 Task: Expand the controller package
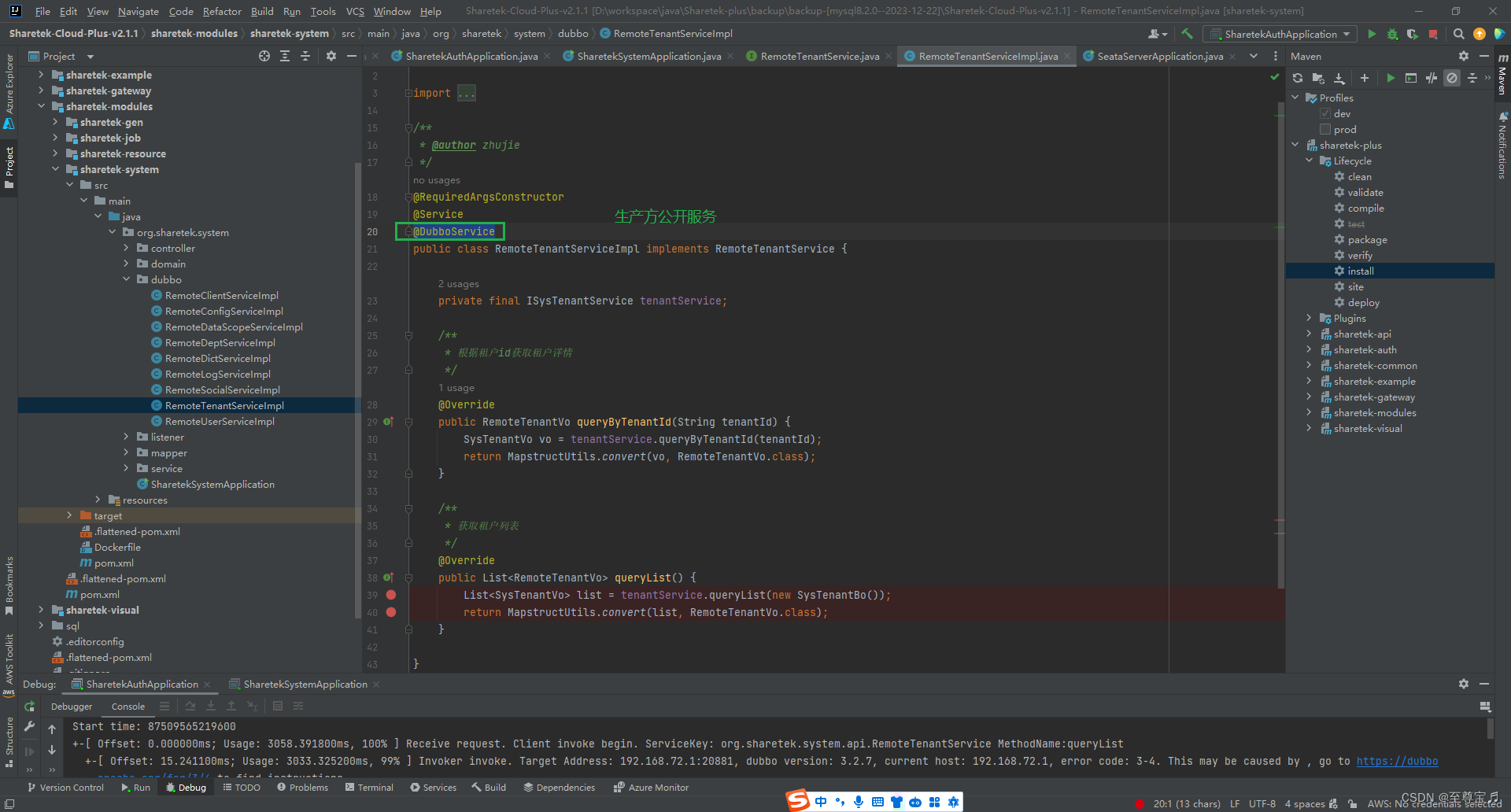pos(126,248)
